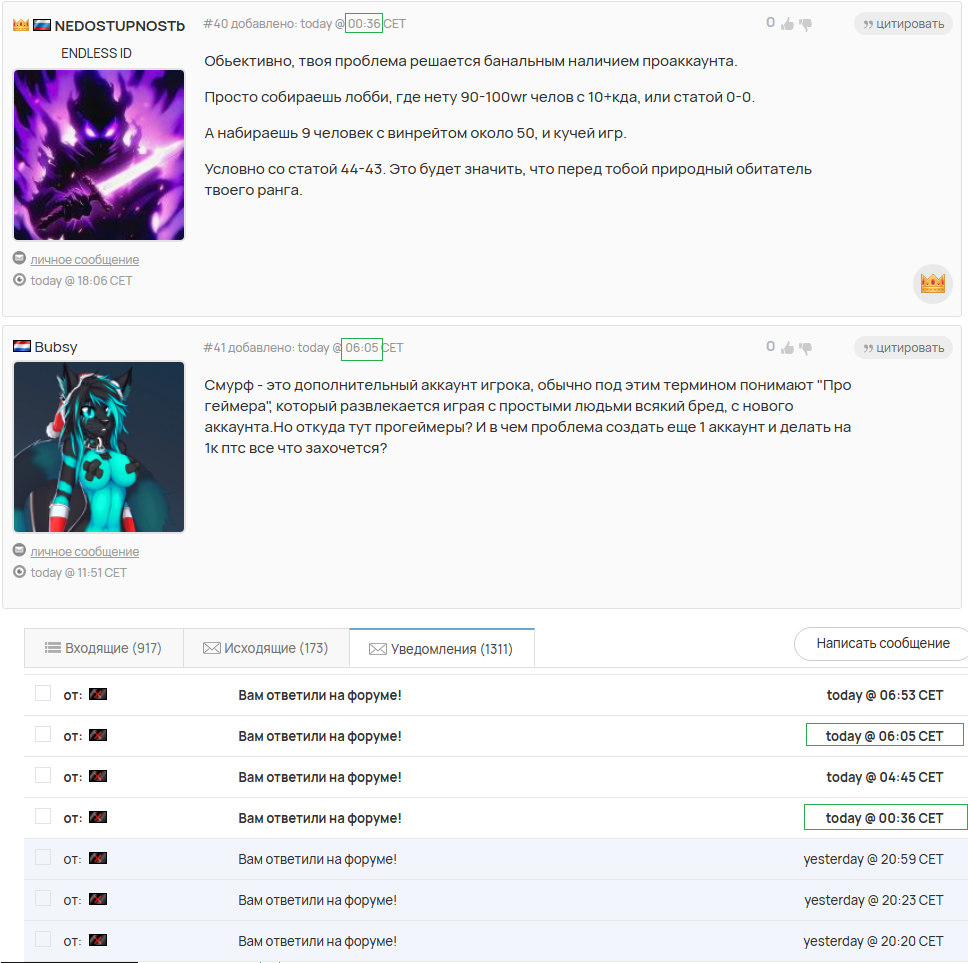Click sender avatar icon in 20:59 notification row
Image resolution: width=968 pixels, height=963 pixels.
pyautogui.click(x=98, y=858)
